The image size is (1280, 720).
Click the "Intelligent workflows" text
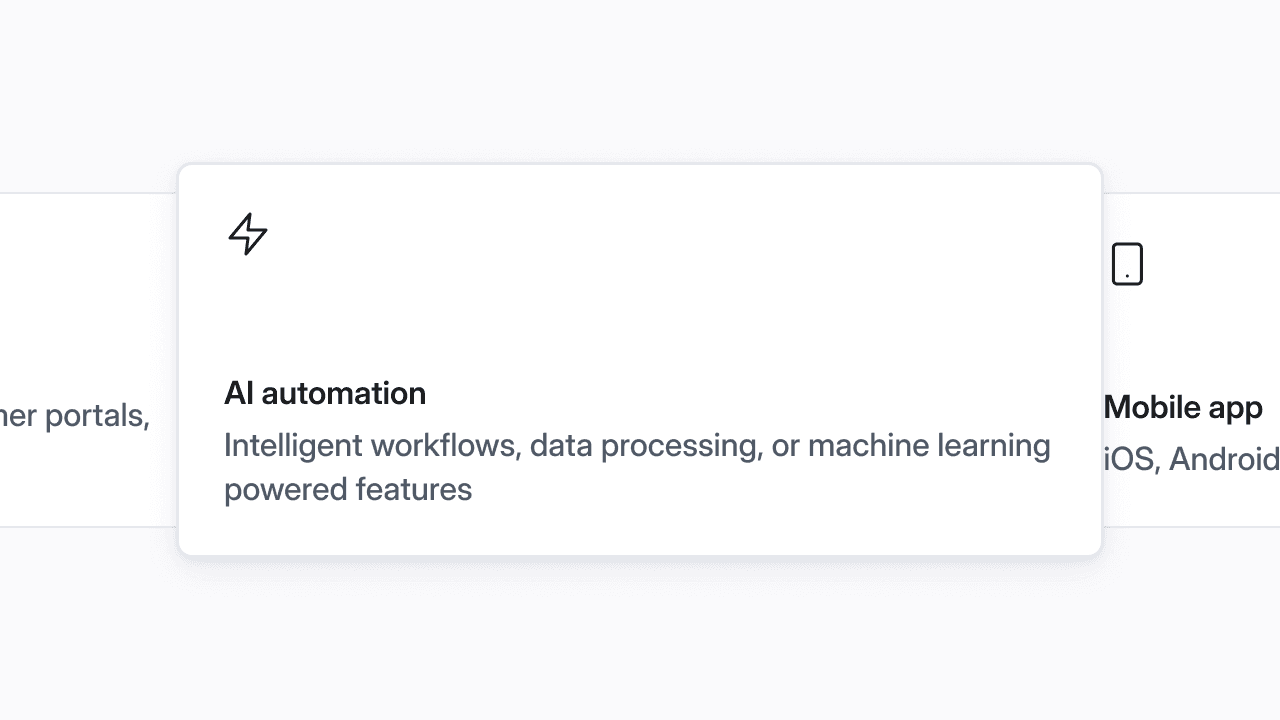pos(372,446)
